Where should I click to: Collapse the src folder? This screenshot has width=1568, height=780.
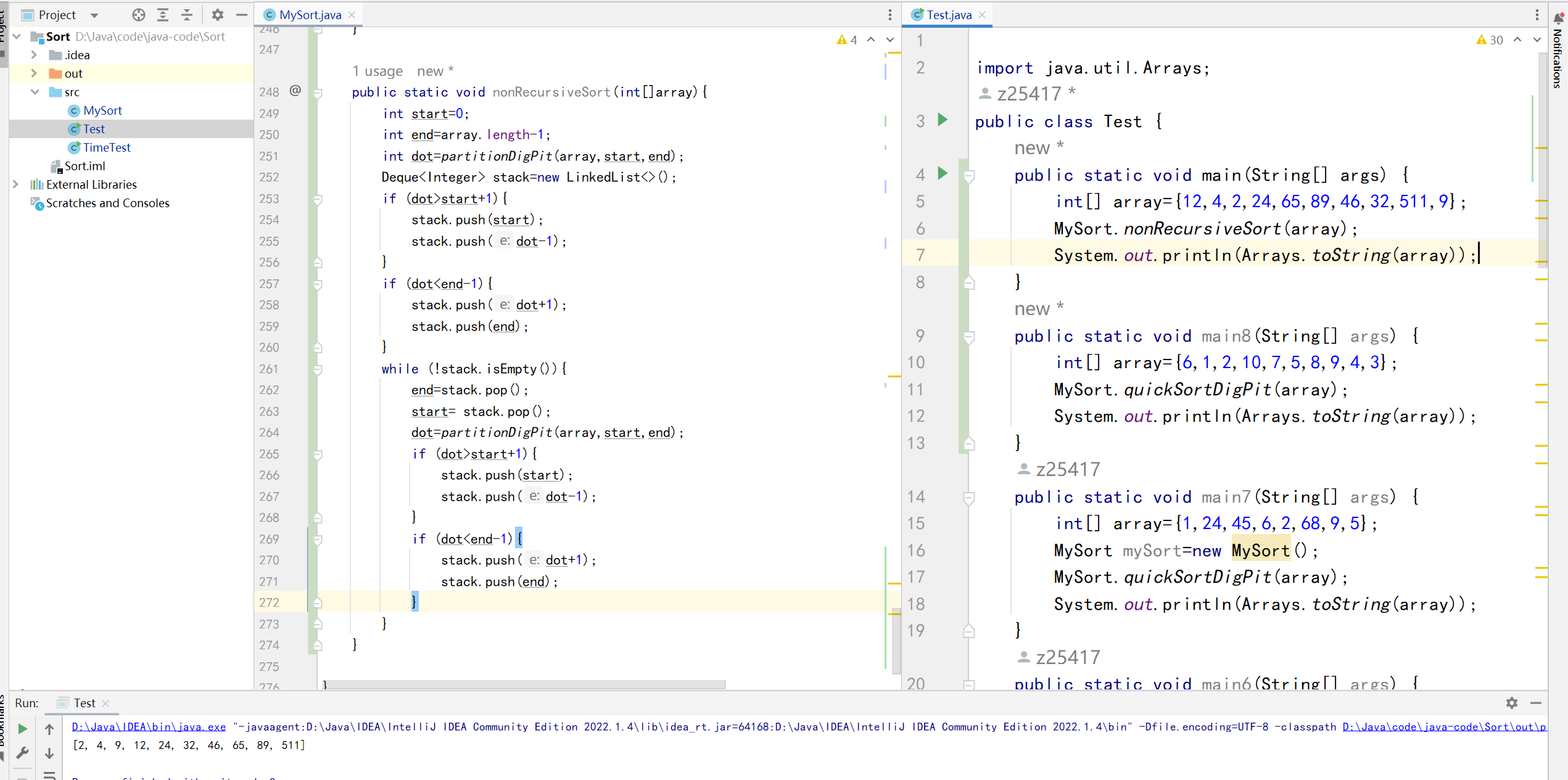(35, 92)
